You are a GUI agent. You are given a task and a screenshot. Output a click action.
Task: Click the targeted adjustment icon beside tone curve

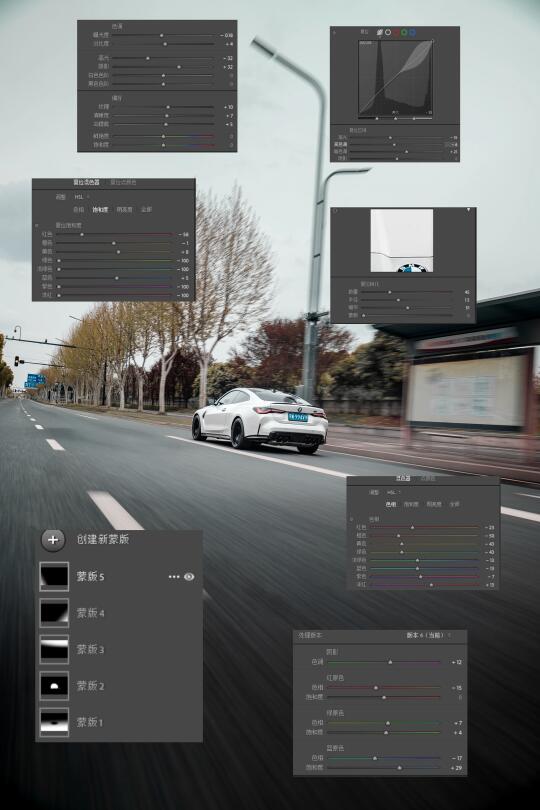(334, 33)
